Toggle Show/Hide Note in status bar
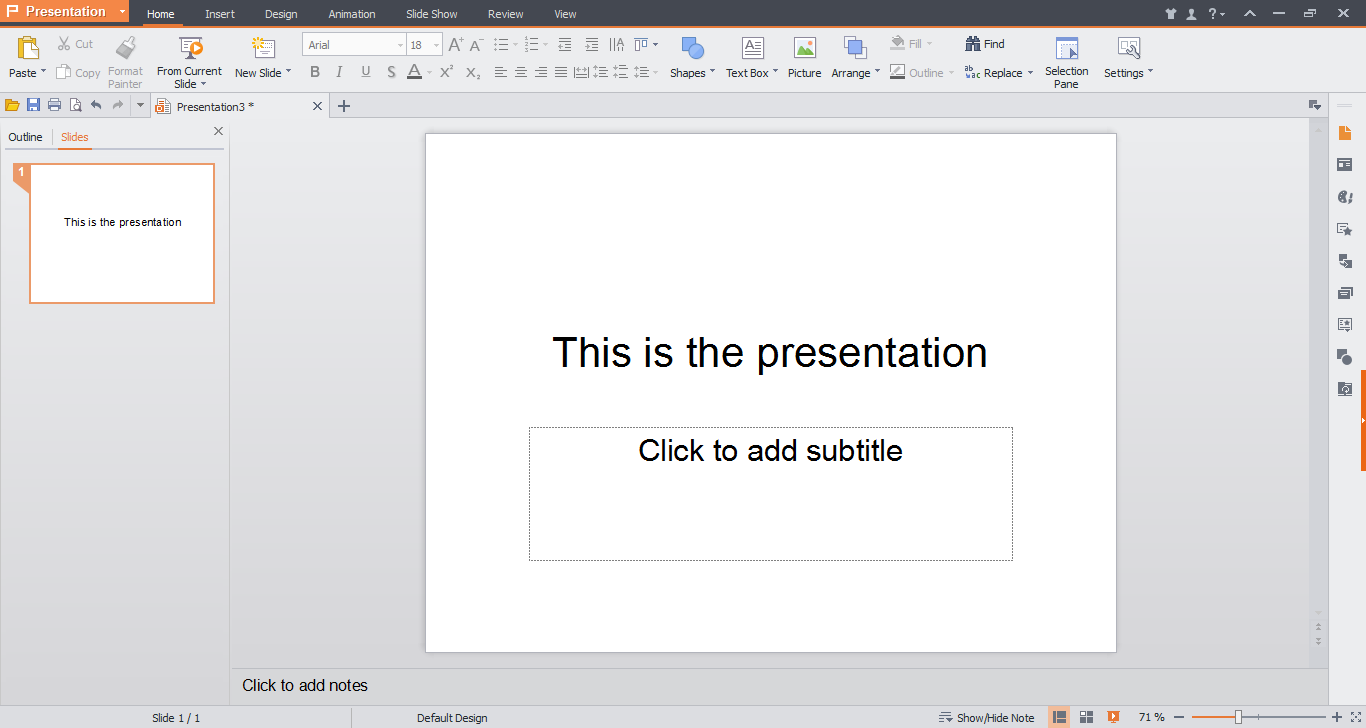The height and width of the screenshot is (728, 1366). pyautogui.click(x=986, y=717)
